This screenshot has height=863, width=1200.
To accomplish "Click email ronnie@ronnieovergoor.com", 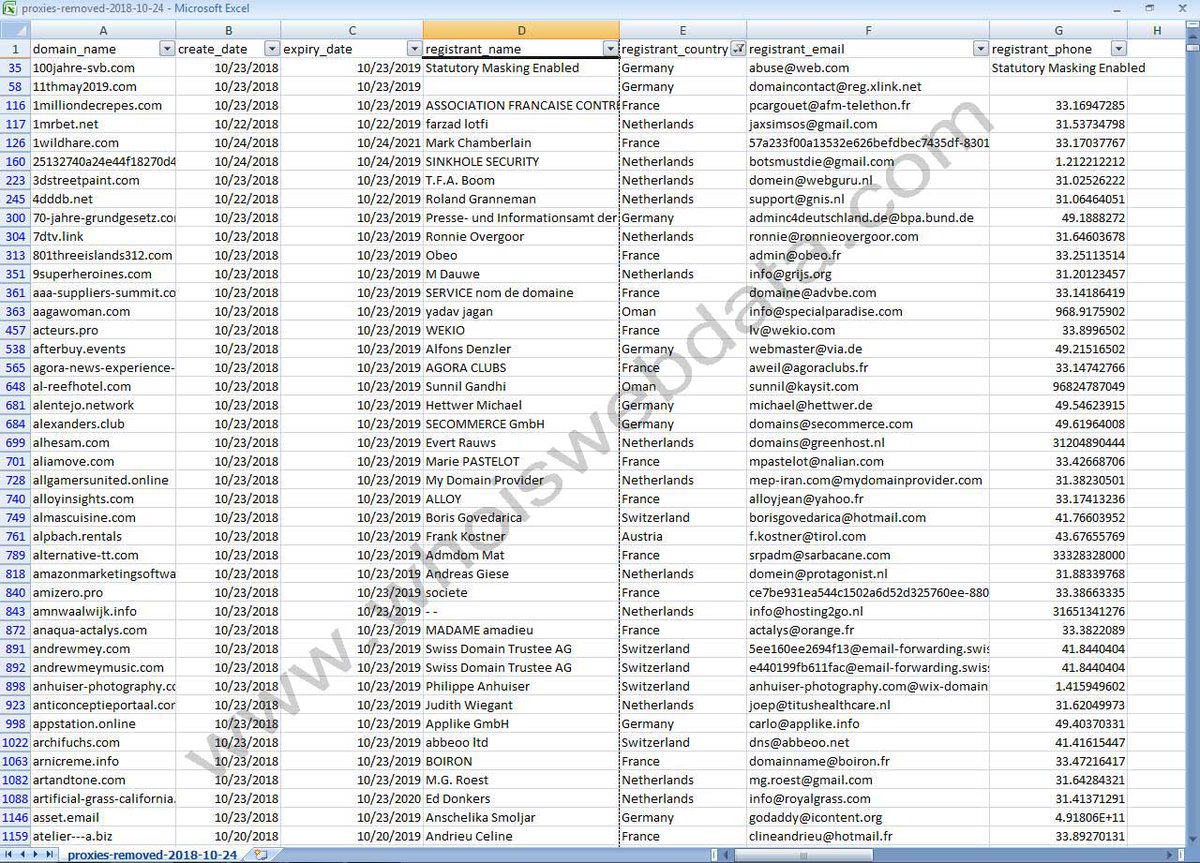I will coord(868,237).
